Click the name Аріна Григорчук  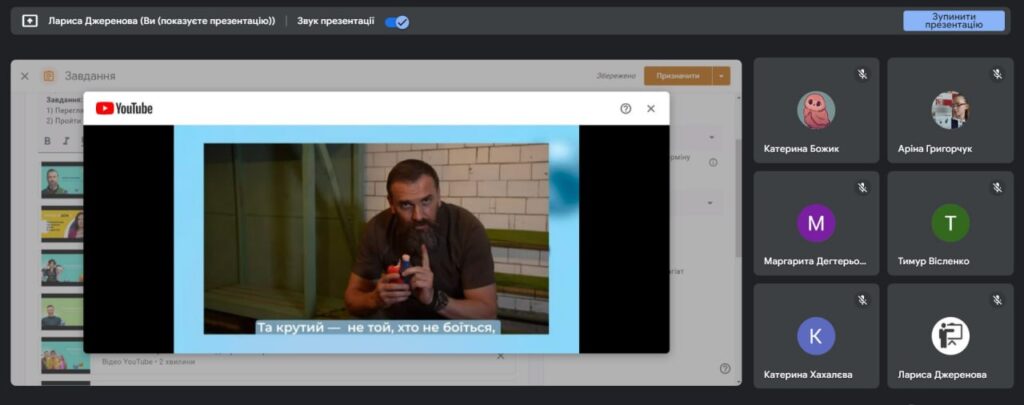(935, 149)
